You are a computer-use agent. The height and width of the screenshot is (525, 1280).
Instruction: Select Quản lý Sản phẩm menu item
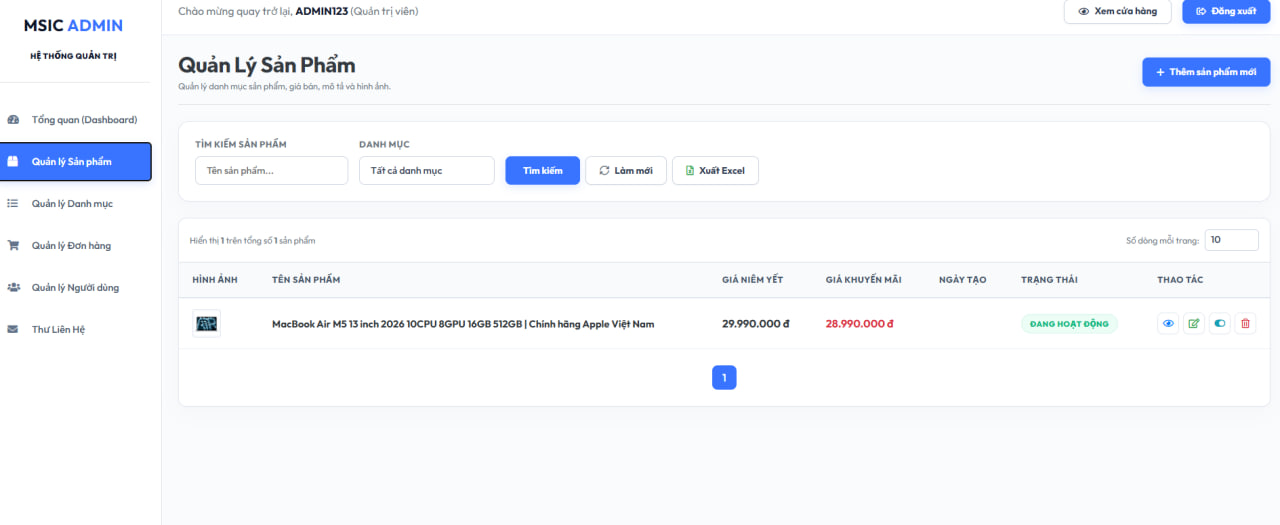76,161
